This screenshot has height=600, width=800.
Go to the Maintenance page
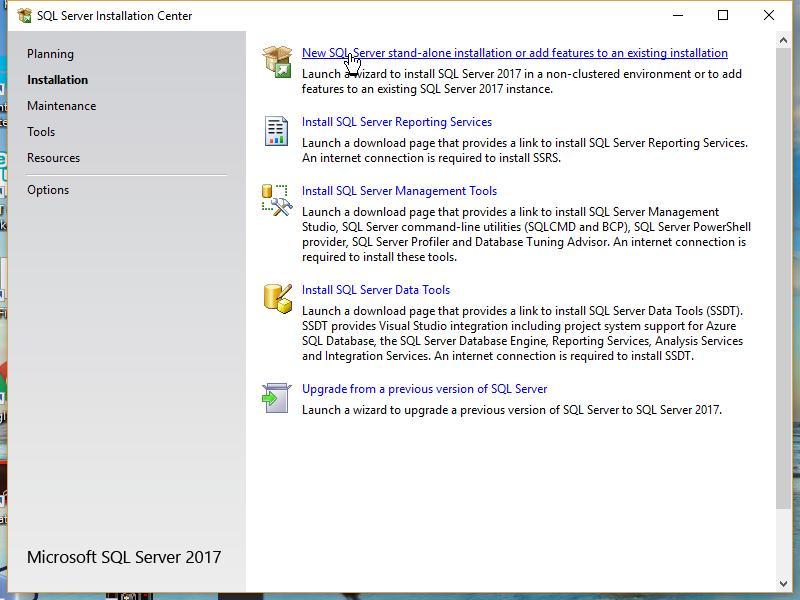click(62, 106)
